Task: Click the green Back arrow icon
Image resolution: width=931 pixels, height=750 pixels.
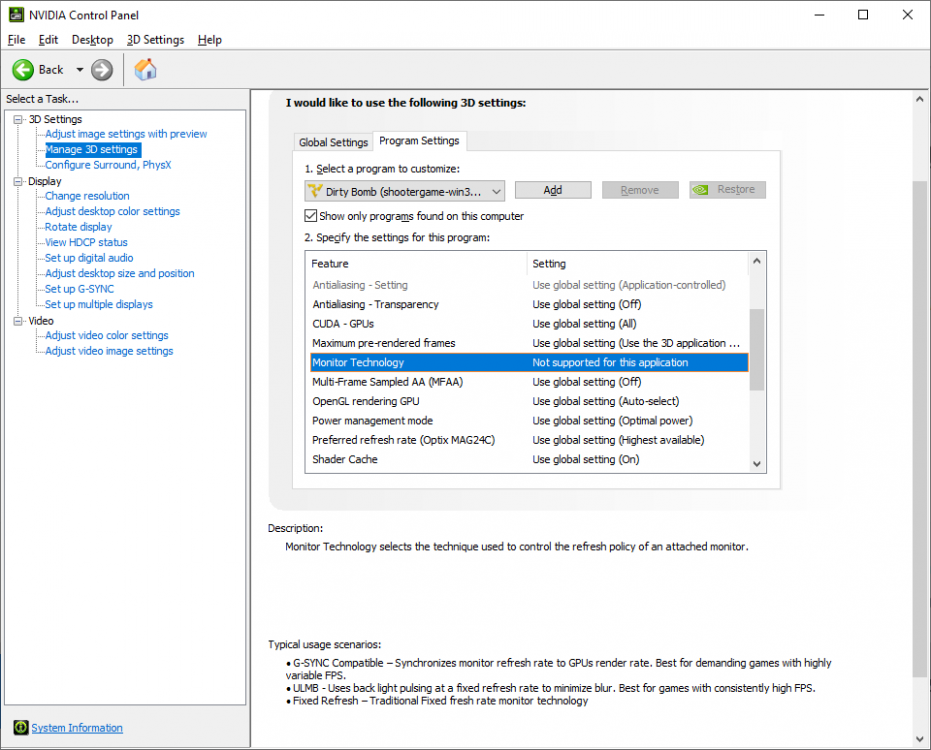Action: (23, 70)
